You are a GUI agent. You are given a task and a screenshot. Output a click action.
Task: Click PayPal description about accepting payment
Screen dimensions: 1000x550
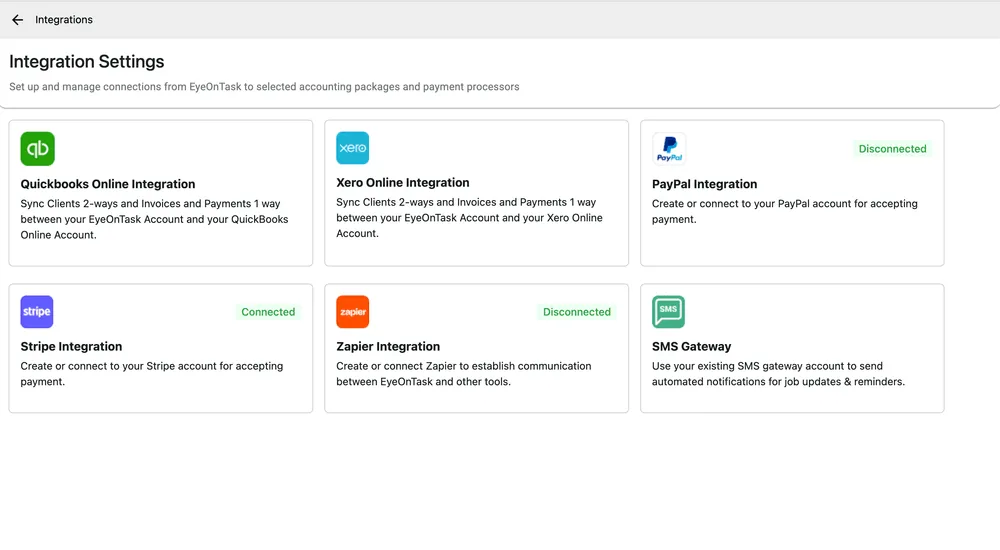pyautogui.click(x=784, y=211)
